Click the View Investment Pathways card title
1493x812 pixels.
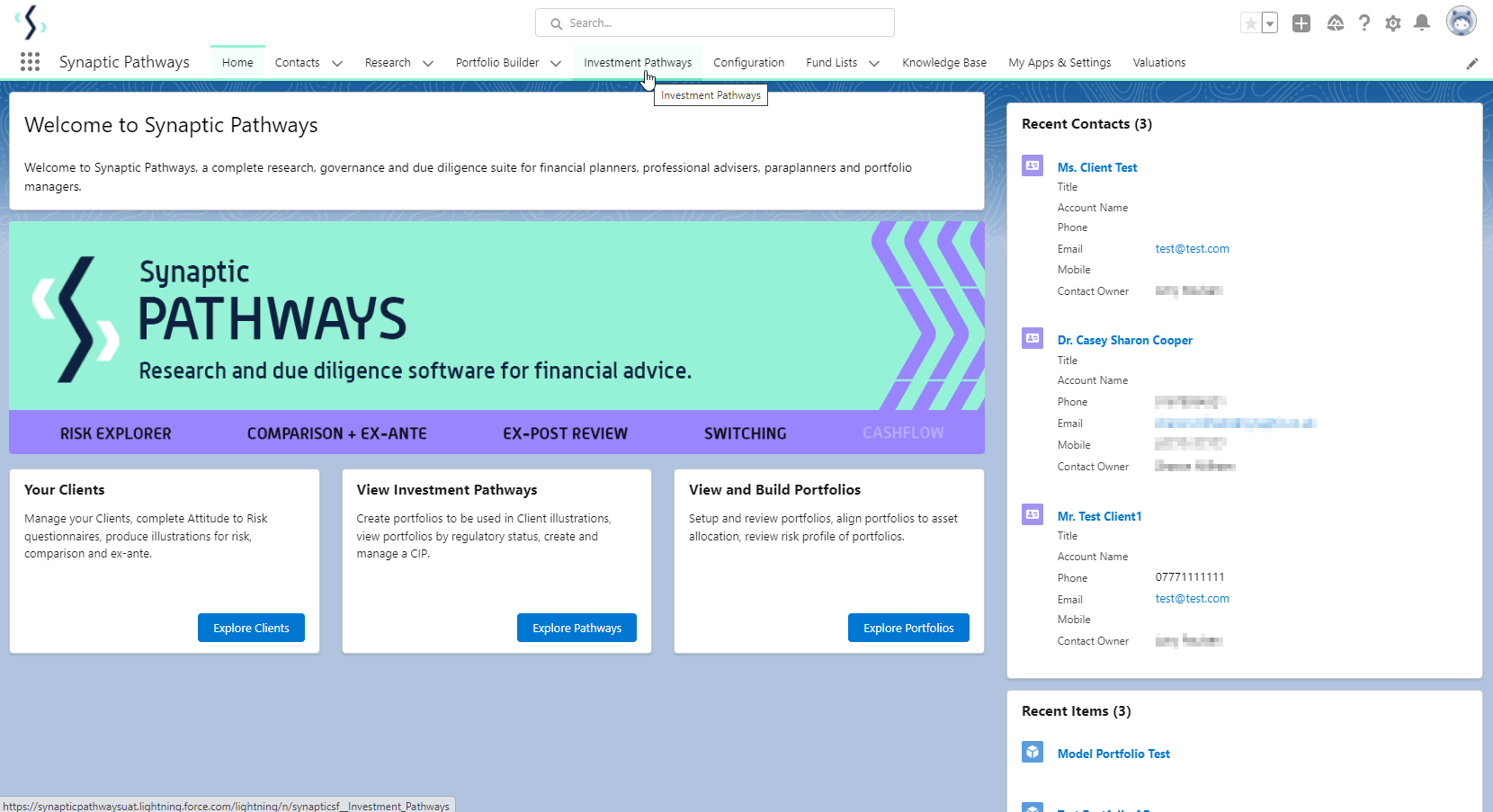tap(447, 490)
